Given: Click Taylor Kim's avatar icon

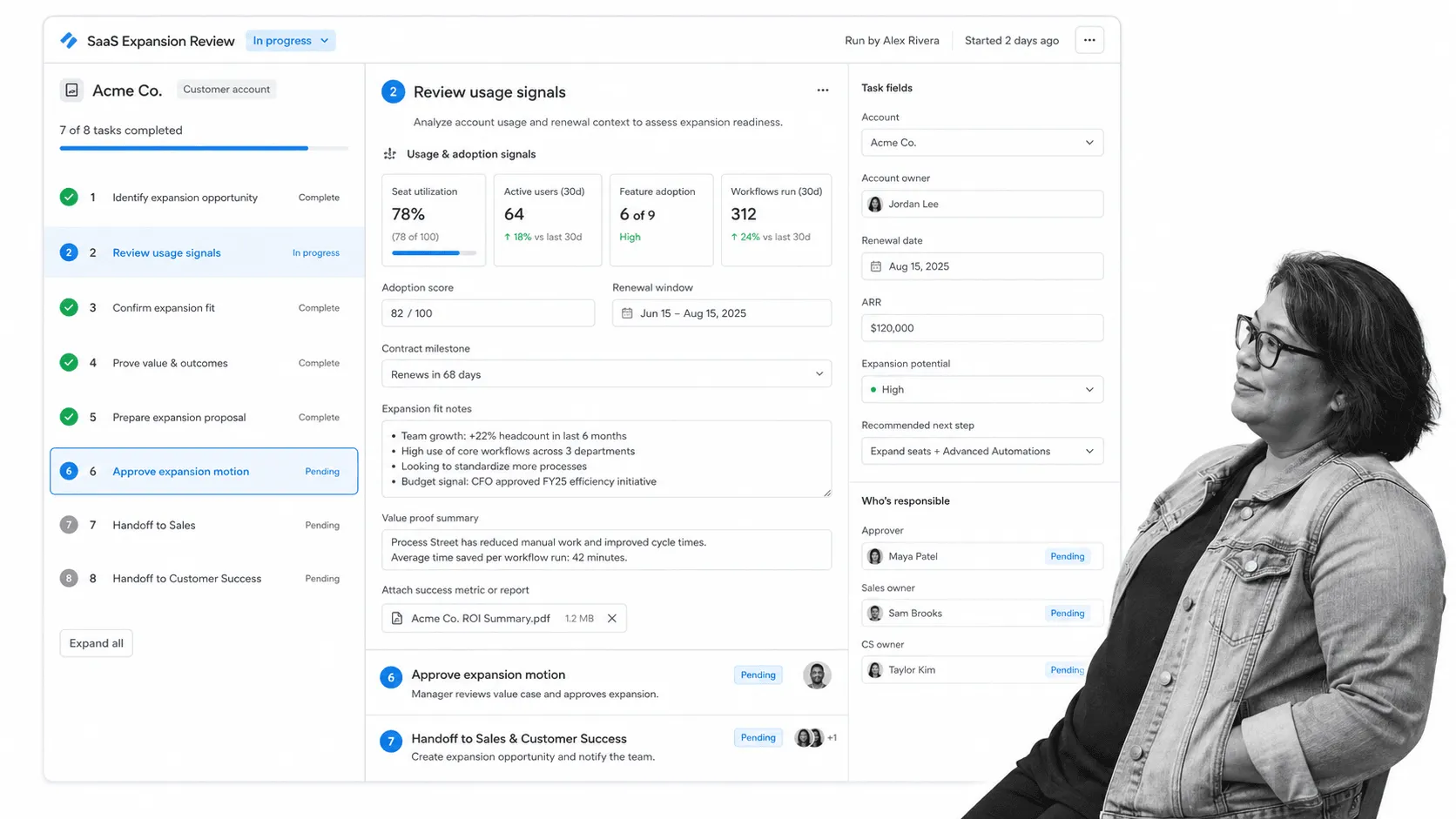Looking at the screenshot, I should (875, 670).
